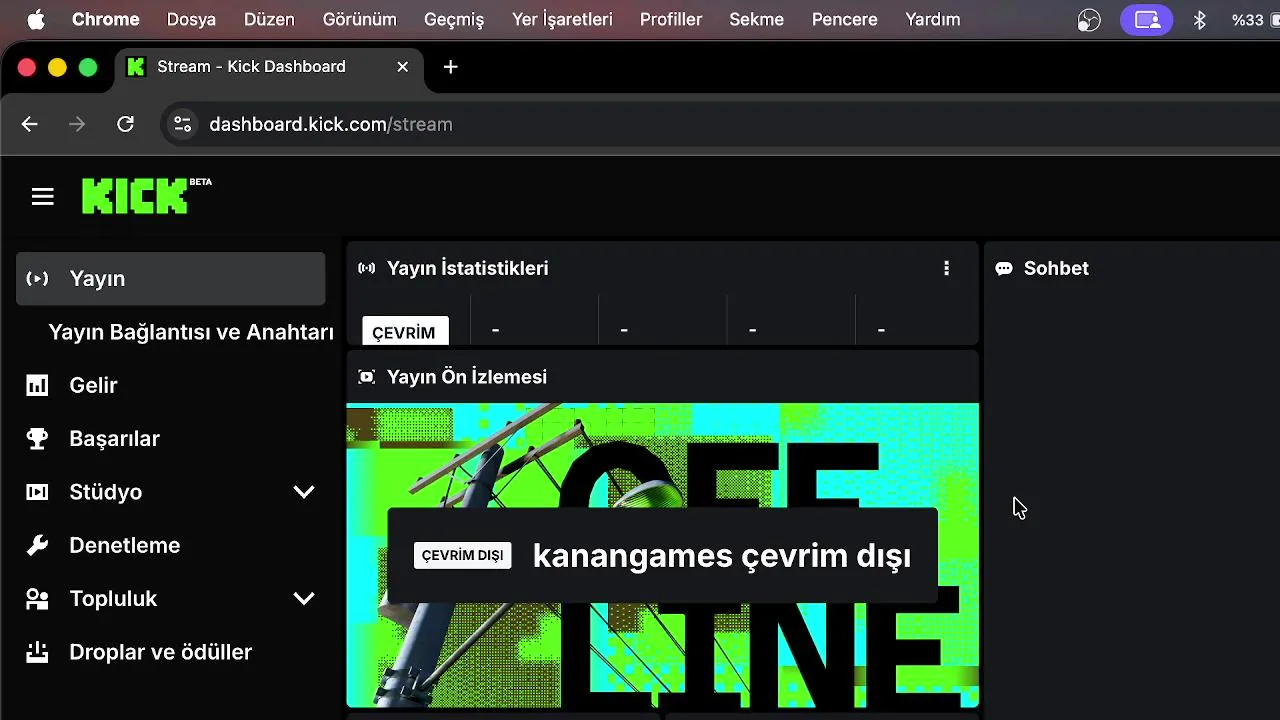Expand the Stüdyo submenu chevron
This screenshot has height=720, width=1280.
tap(304, 492)
